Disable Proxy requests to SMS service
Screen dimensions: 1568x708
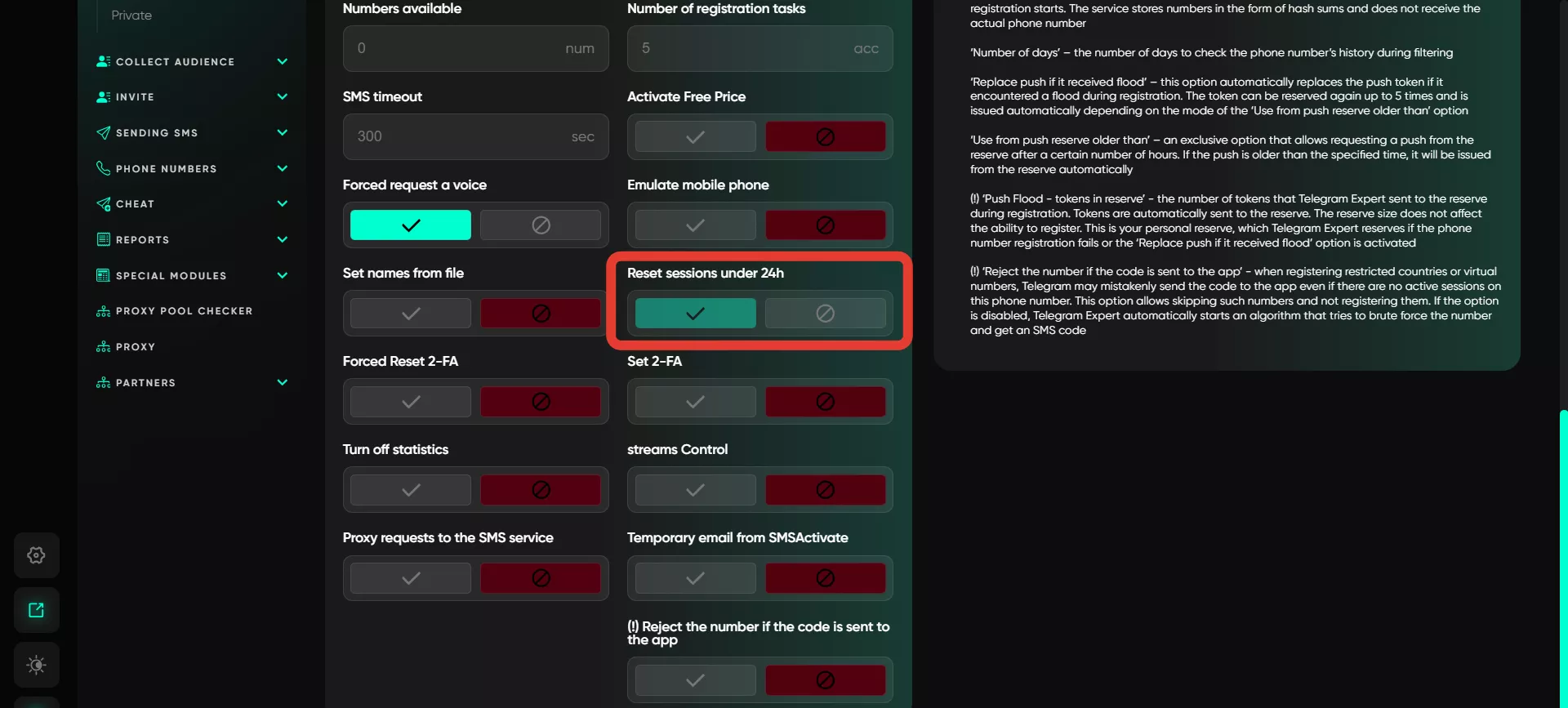pyautogui.click(x=541, y=578)
